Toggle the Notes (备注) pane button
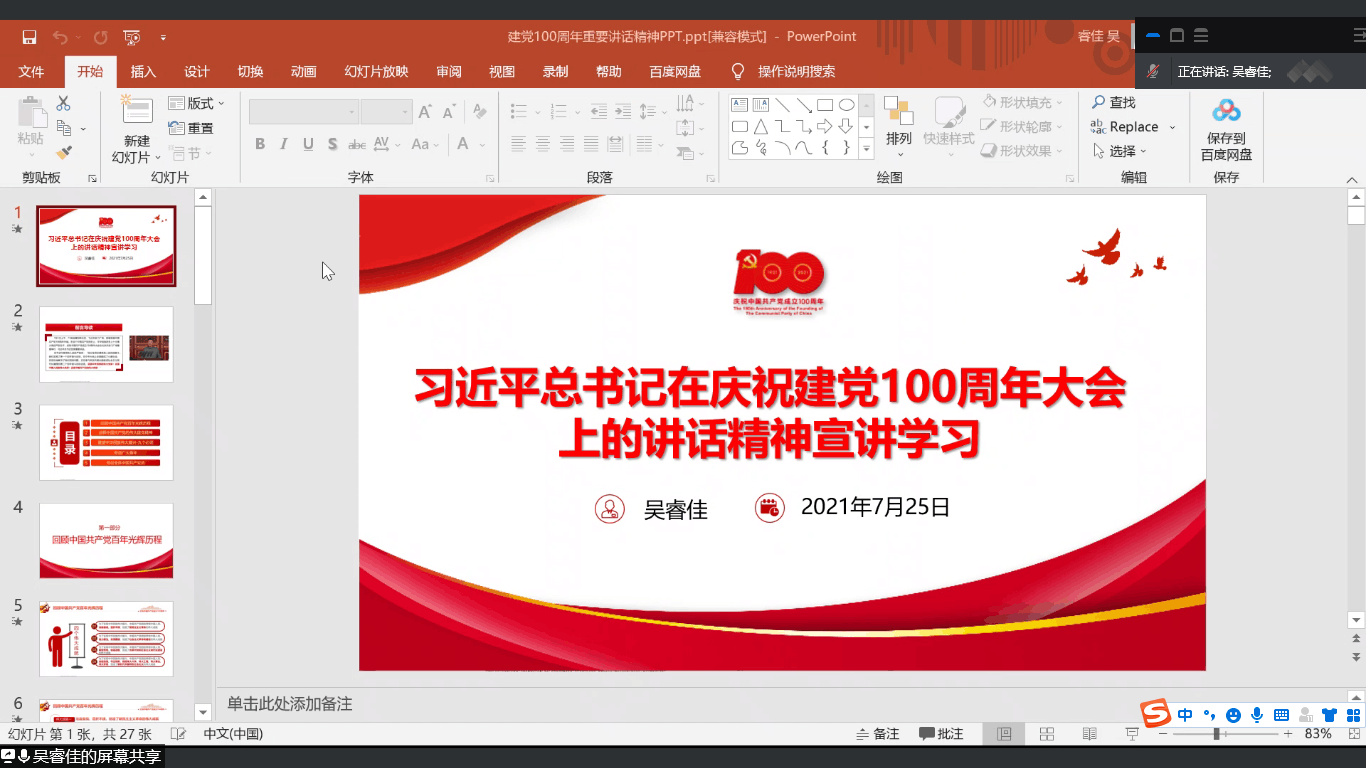The image size is (1366, 768). point(878,734)
